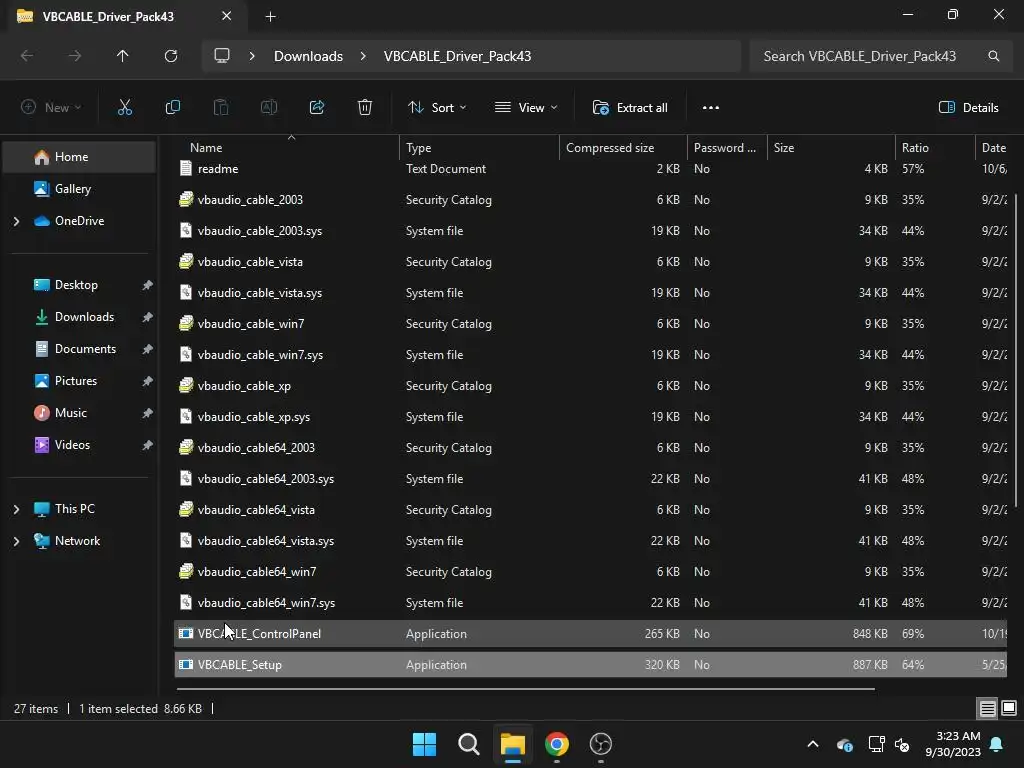The image size is (1024, 768).
Task: Switch to large thumbnails view icon
Action: pyautogui.click(x=1009, y=708)
